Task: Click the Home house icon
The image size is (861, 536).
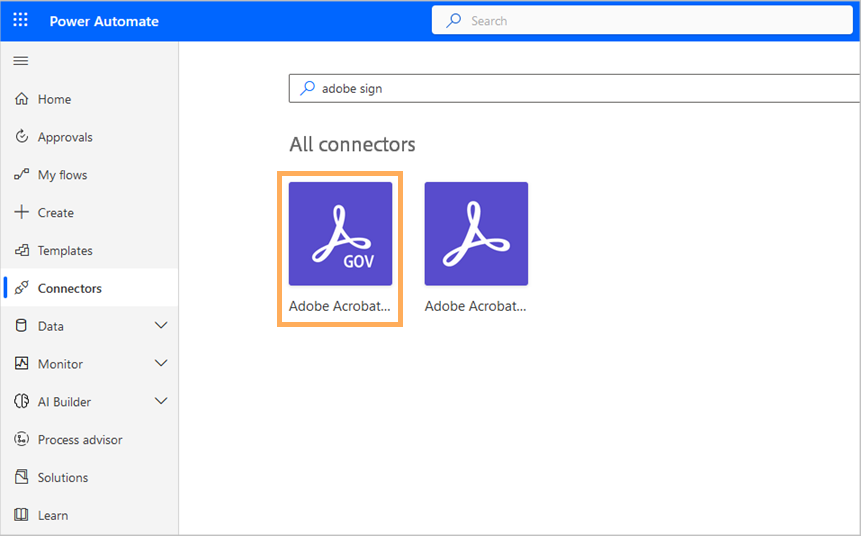Action: coord(21,99)
